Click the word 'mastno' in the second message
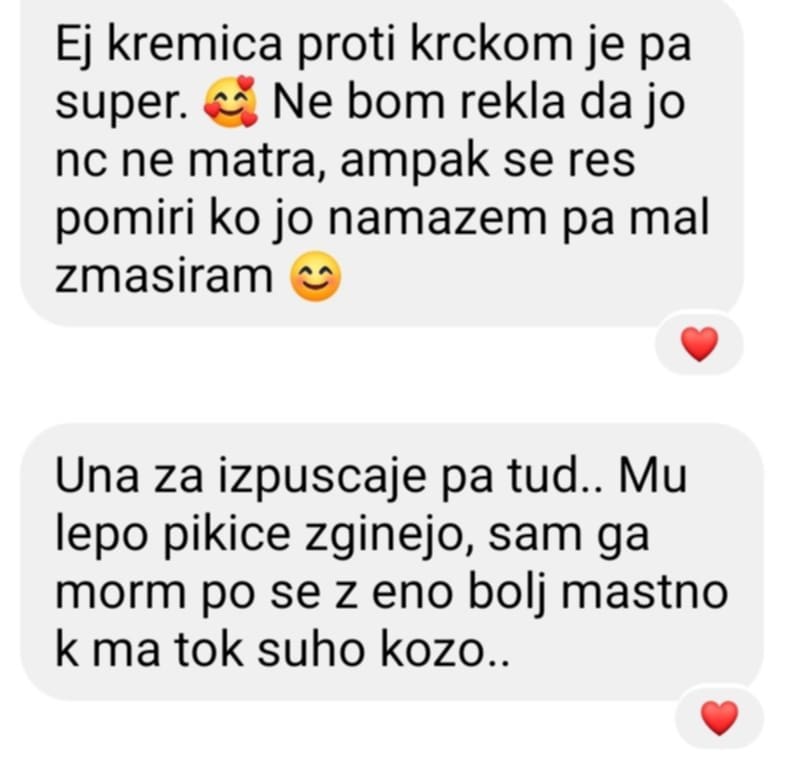 [x=645, y=593]
